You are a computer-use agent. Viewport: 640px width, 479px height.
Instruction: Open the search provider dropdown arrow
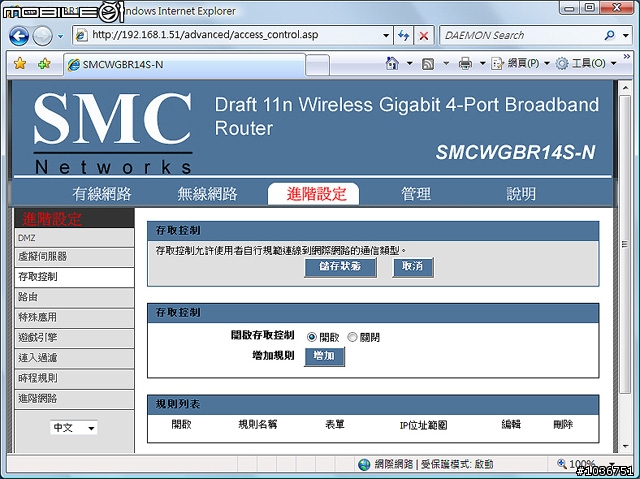point(626,35)
